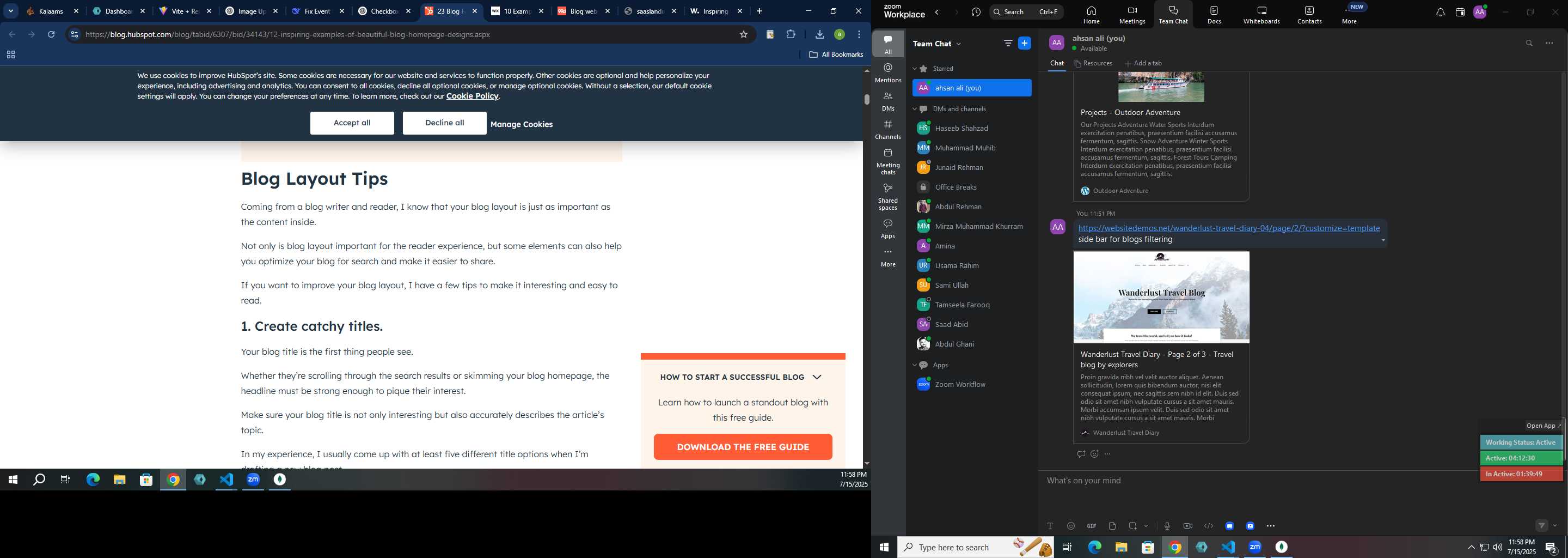Open the send options dropdown arrow

click(1555, 526)
